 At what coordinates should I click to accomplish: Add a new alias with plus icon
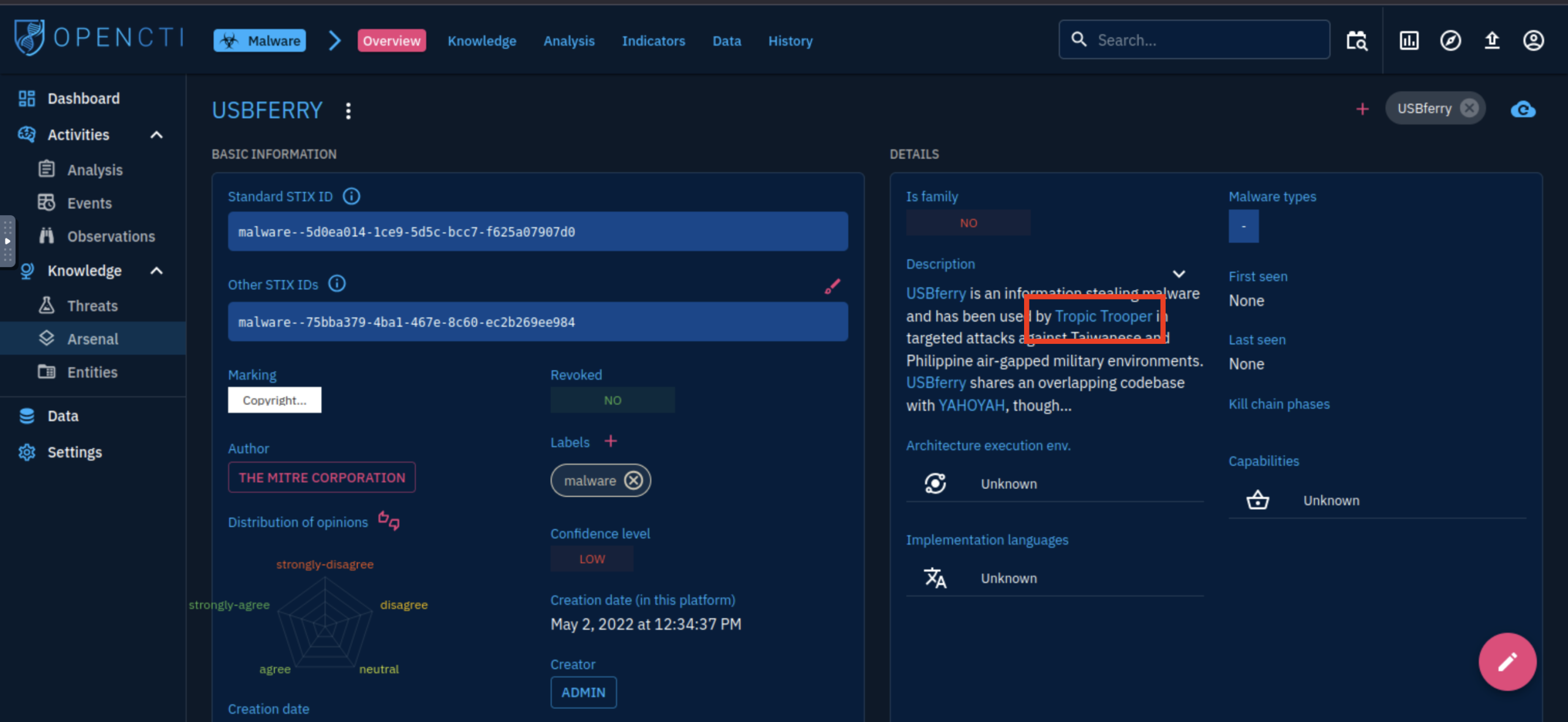tap(1362, 109)
